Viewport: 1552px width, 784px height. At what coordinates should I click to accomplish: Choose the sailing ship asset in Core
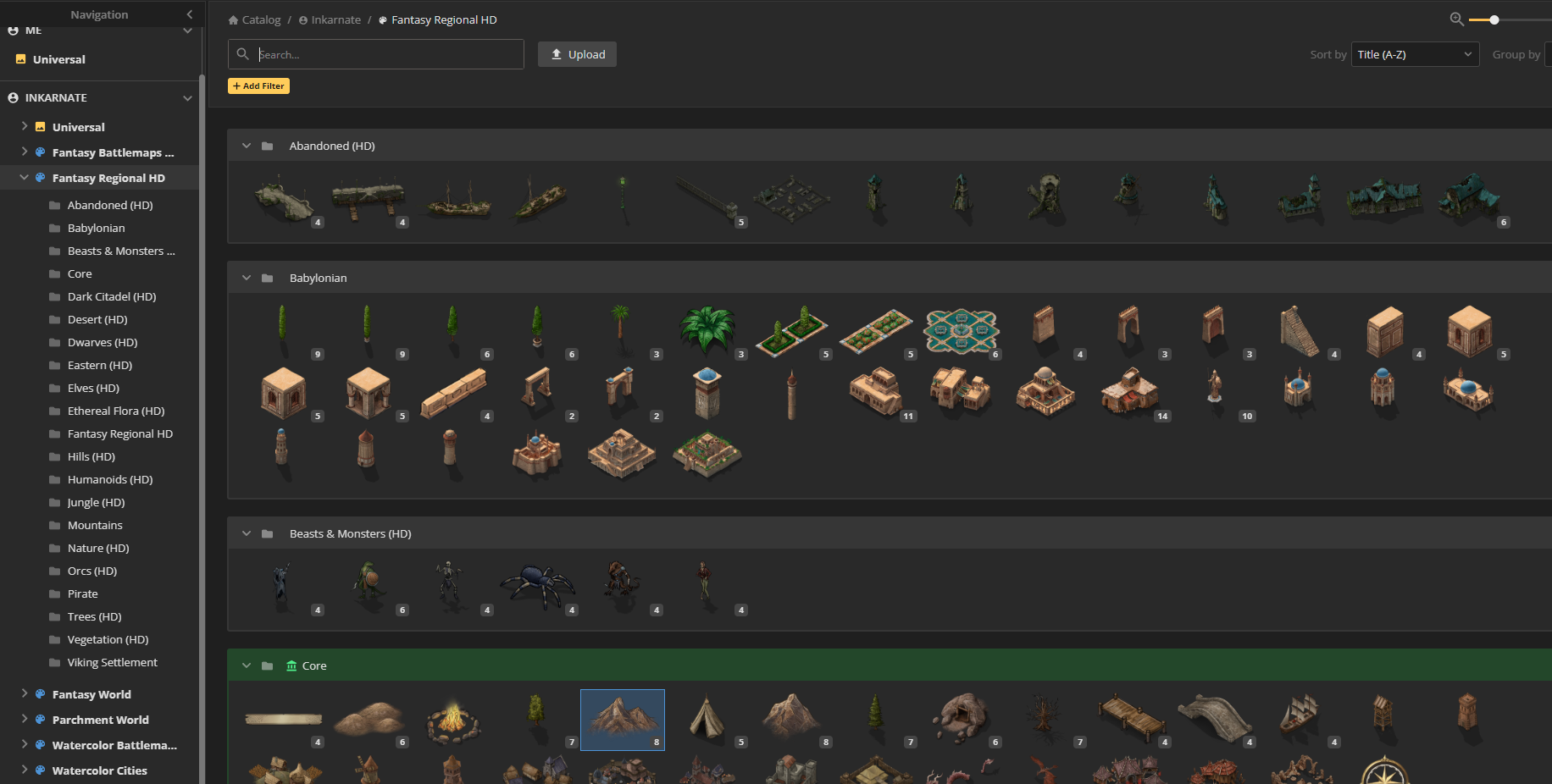(x=1299, y=715)
